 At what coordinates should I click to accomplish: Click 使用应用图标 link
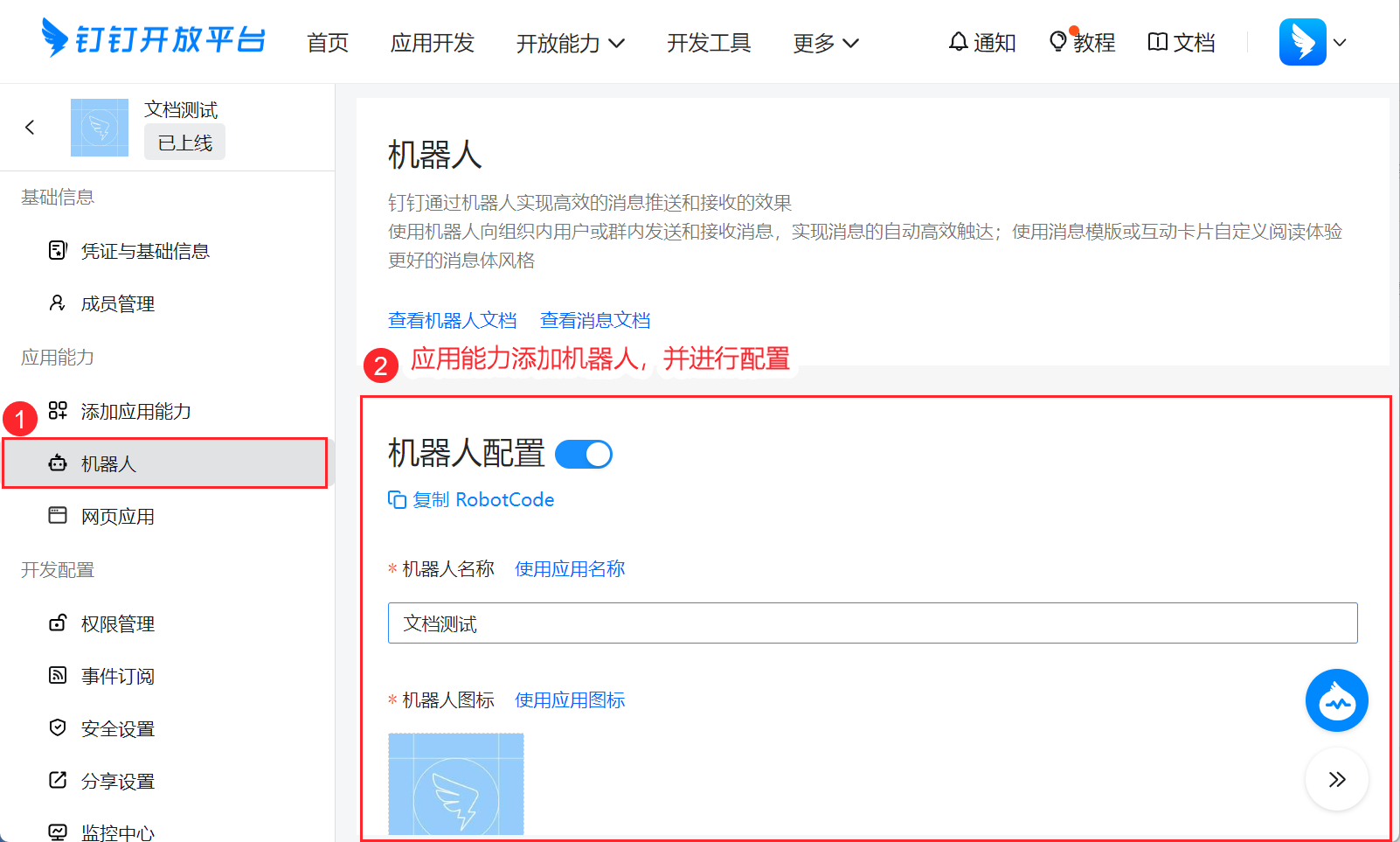570,699
